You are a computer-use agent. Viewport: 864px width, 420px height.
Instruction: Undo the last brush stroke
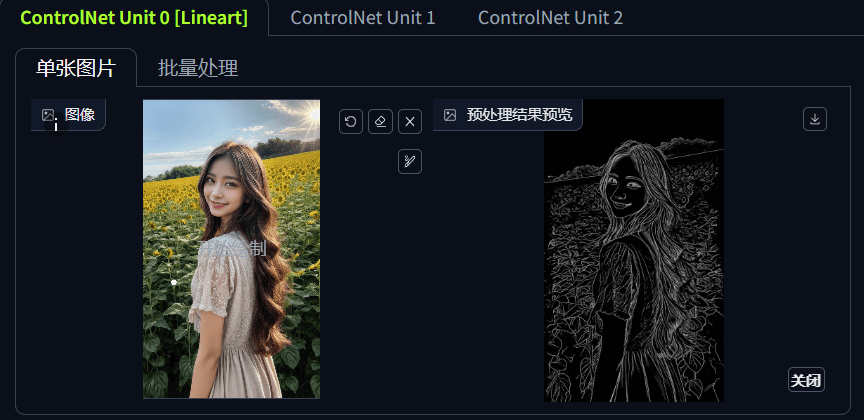[351, 122]
